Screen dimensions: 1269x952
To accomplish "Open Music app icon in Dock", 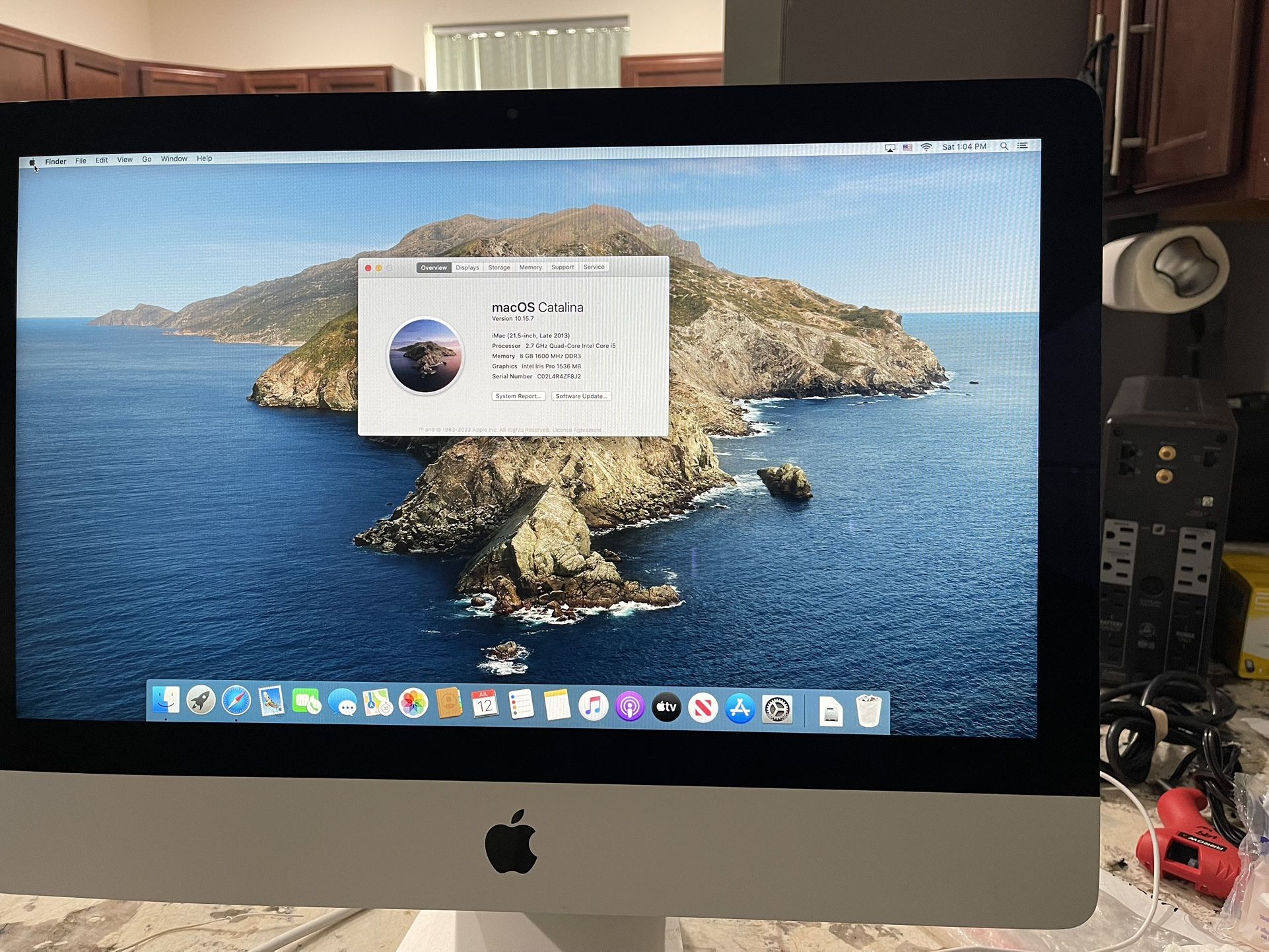I will 593,706.
